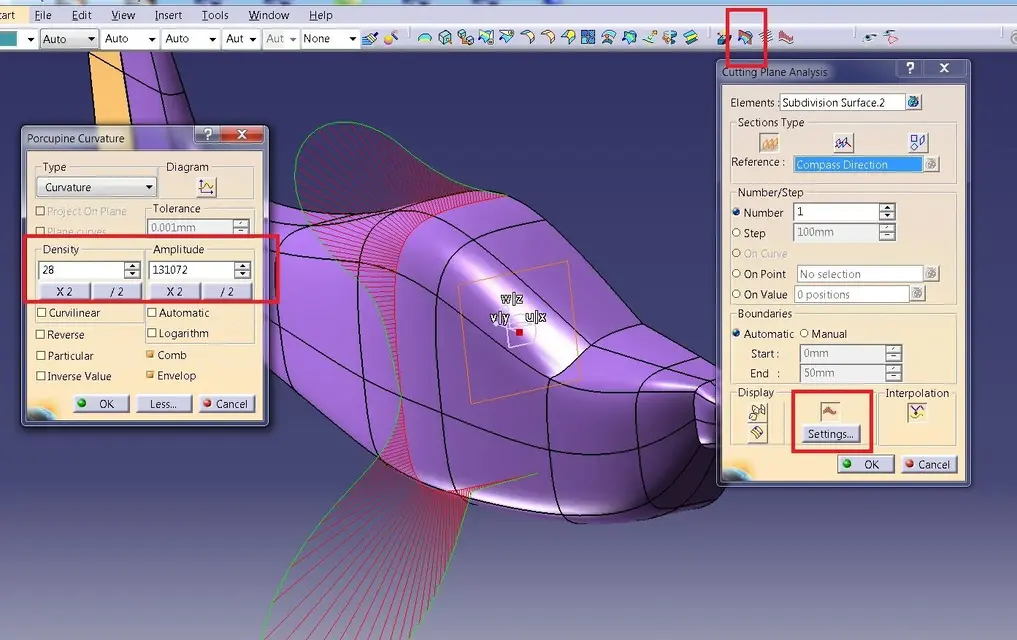The height and width of the screenshot is (640, 1017).
Task: Toggle the Envelop checkbox
Action: (x=150, y=375)
